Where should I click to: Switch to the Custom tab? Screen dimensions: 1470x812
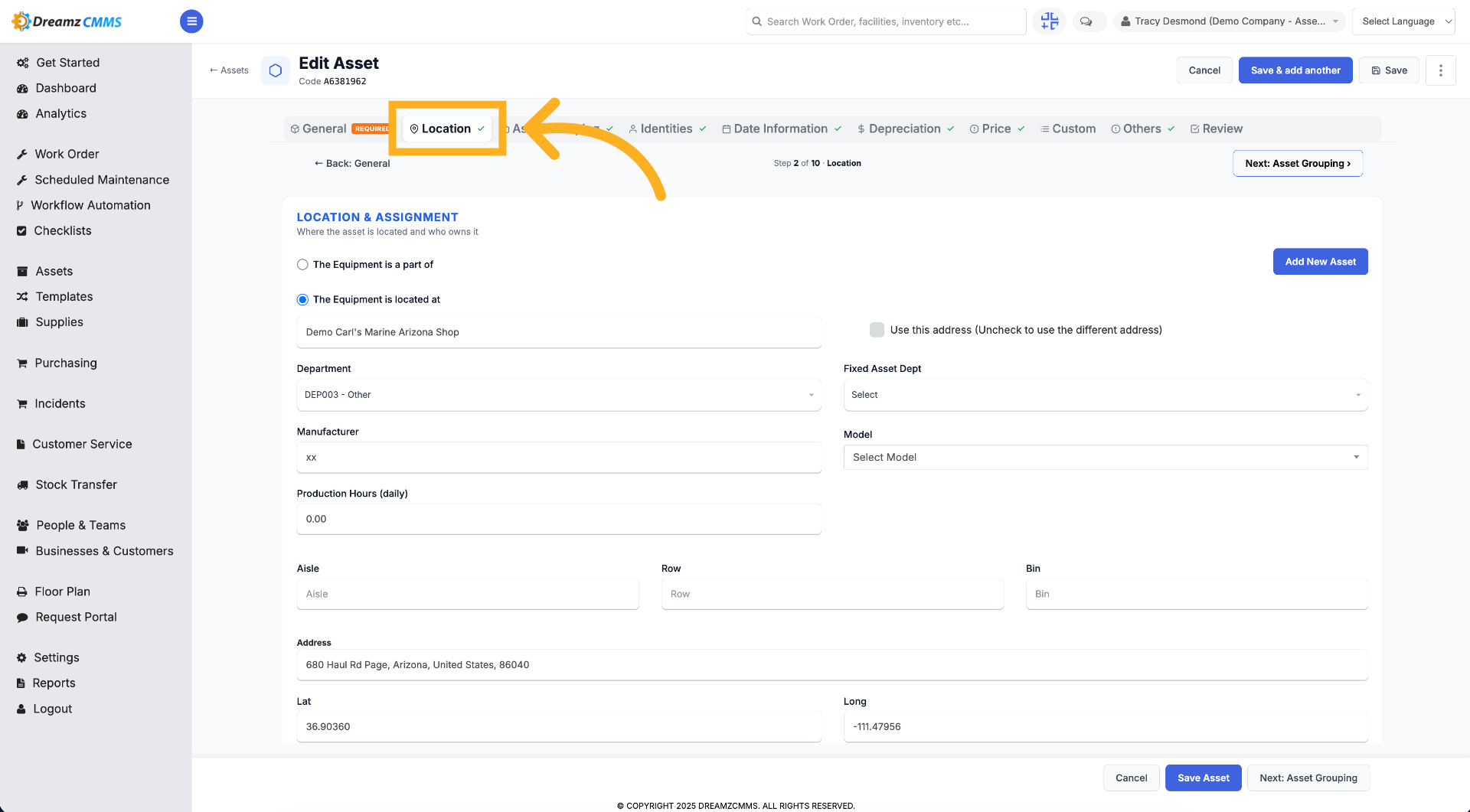pos(1067,129)
